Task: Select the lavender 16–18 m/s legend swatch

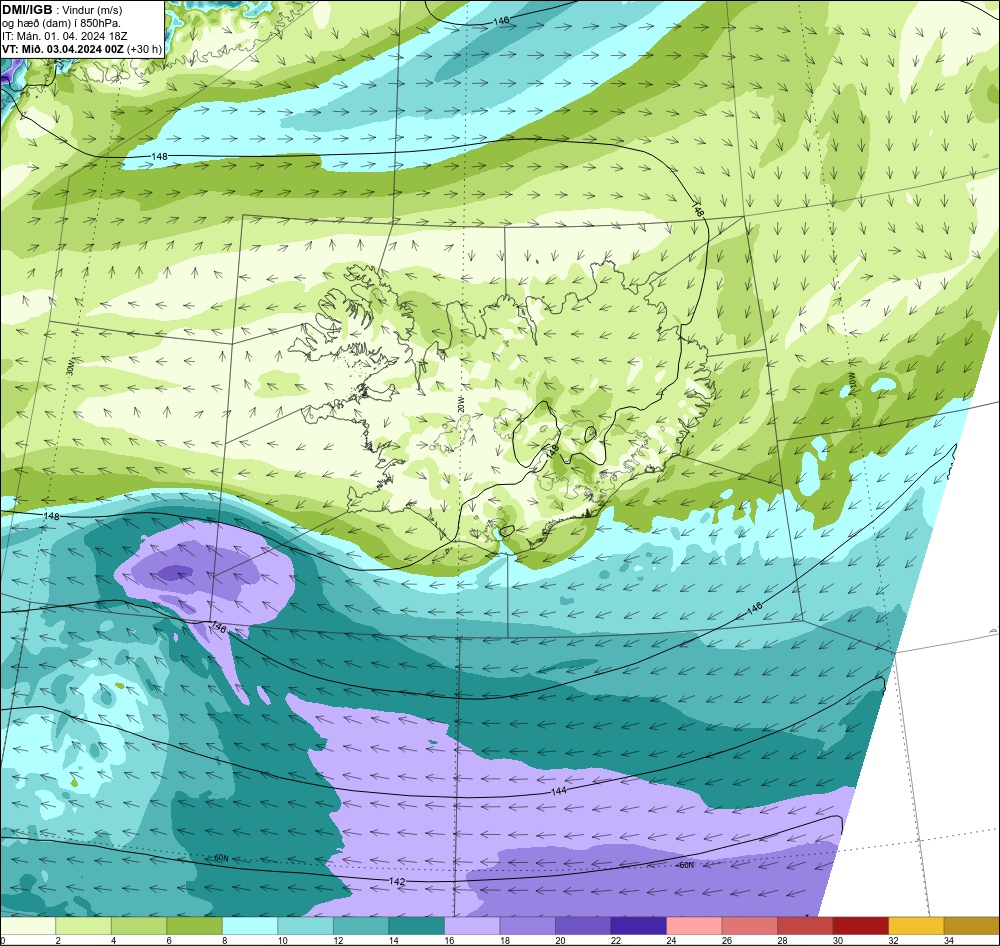Action: 472,926
